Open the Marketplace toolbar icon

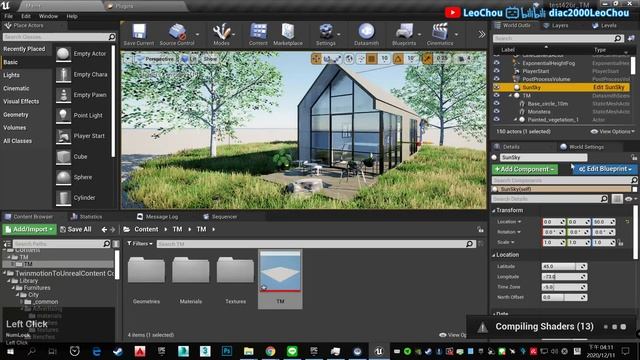click(288, 31)
